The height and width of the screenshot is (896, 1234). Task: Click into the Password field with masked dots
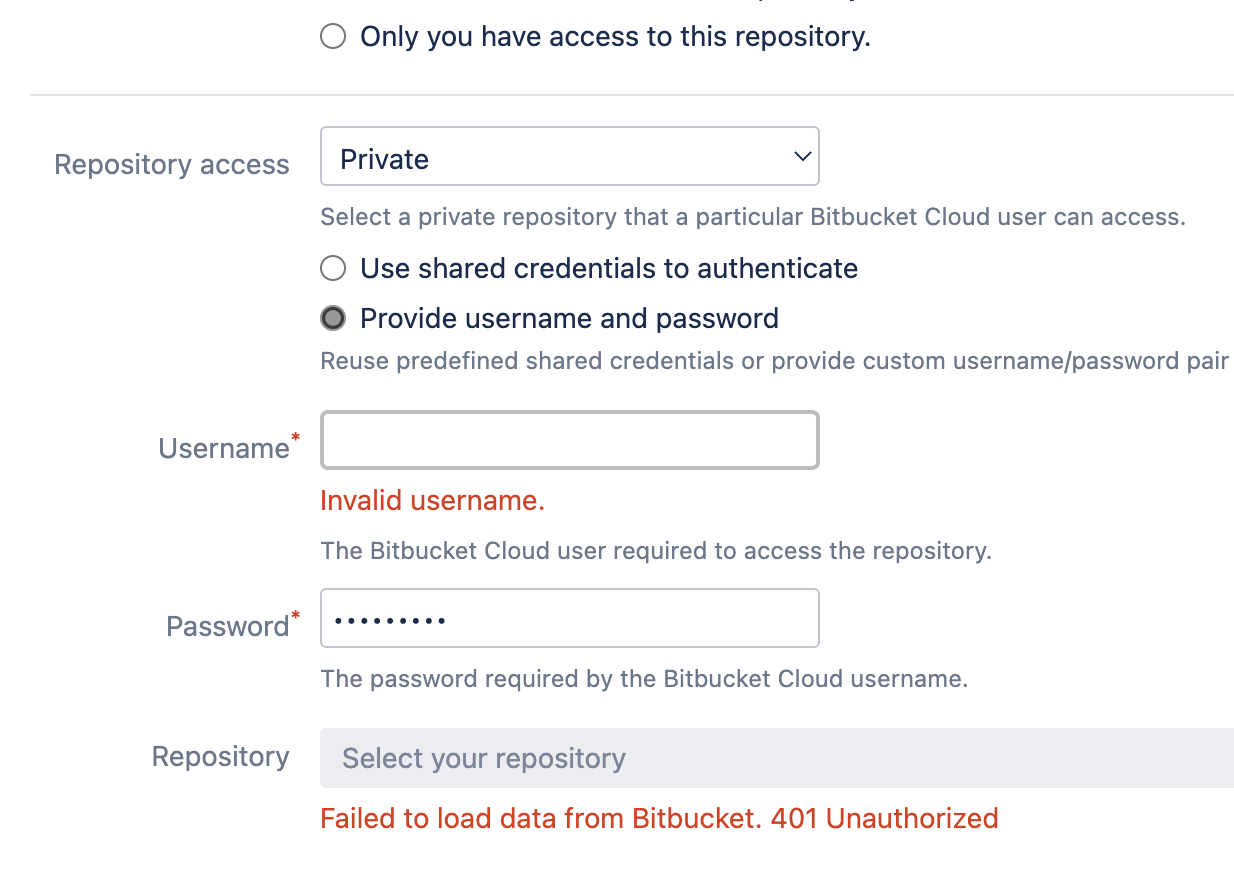pos(569,618)
